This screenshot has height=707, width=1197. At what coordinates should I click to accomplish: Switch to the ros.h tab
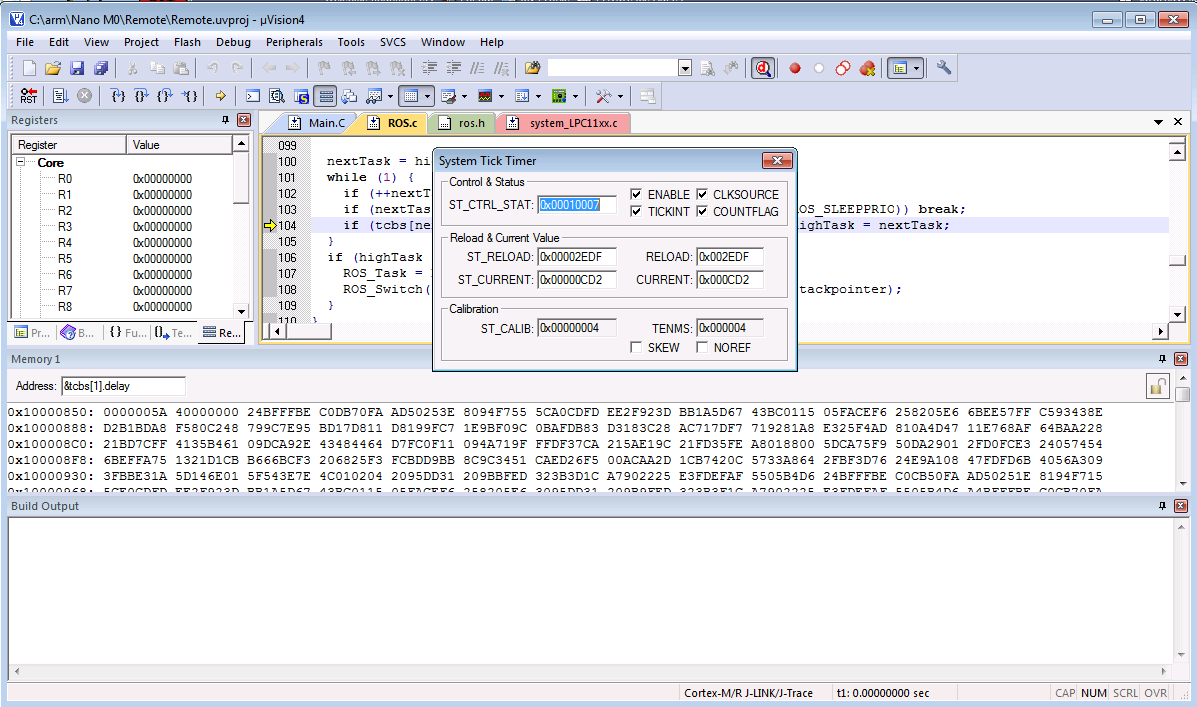coord(462,123)
